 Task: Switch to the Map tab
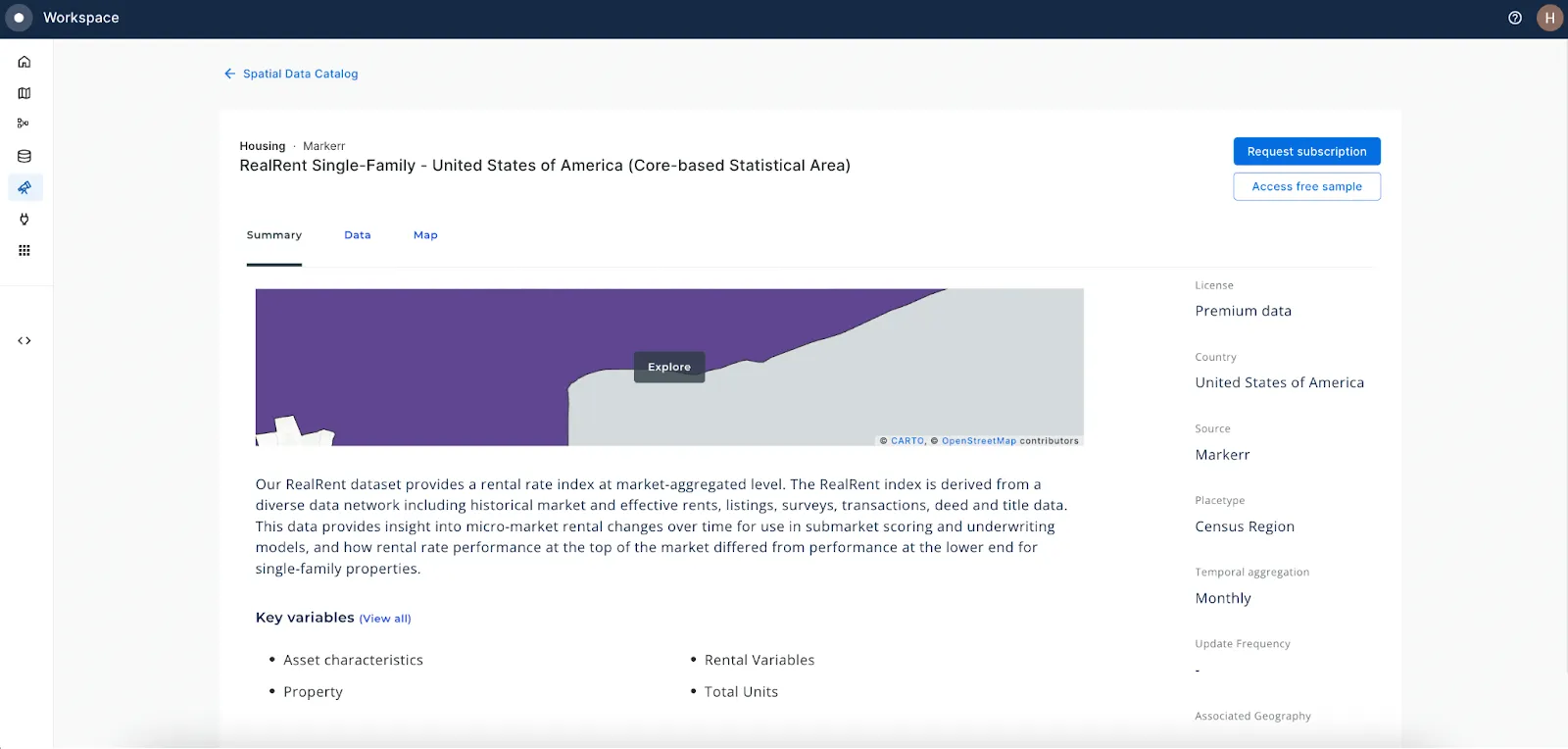click(x=425, y=234)
